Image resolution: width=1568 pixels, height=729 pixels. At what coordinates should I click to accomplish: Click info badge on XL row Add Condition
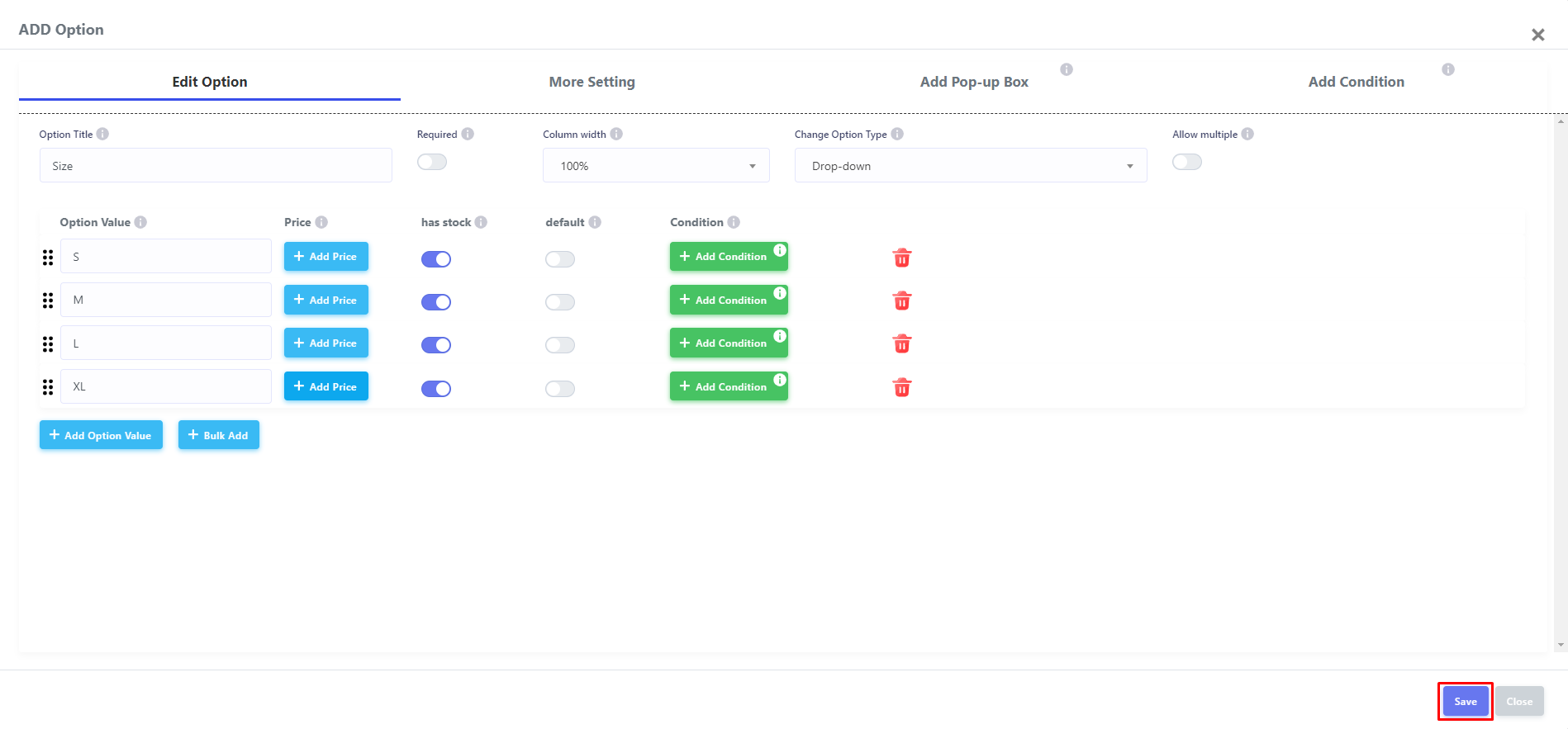(780, 380)
